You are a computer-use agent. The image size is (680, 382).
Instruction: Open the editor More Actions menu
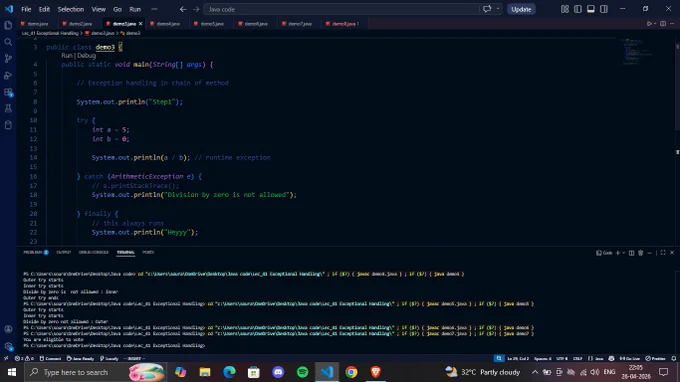(x=672, y=24)
